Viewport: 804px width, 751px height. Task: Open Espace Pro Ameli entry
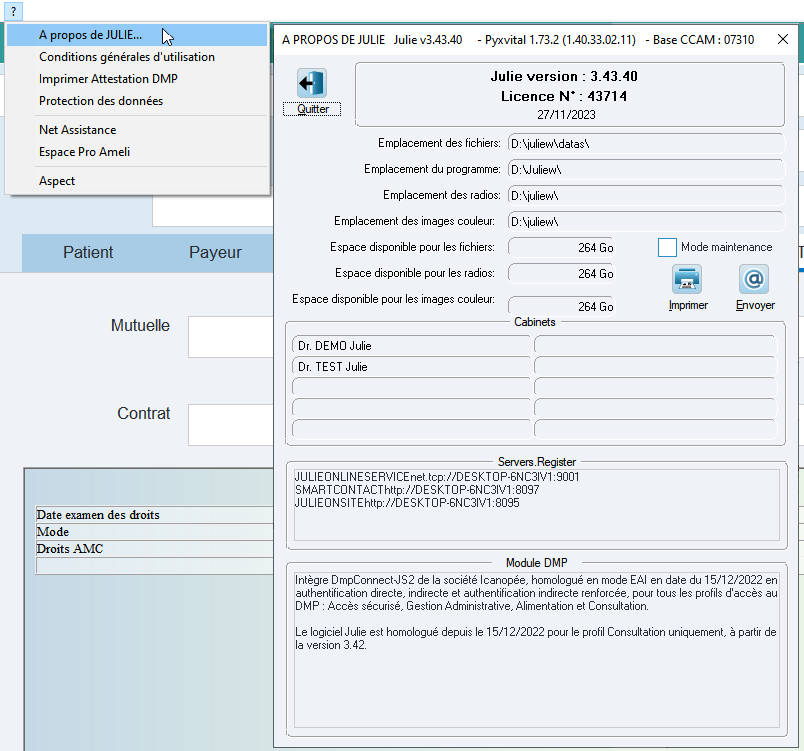(84, 152)
